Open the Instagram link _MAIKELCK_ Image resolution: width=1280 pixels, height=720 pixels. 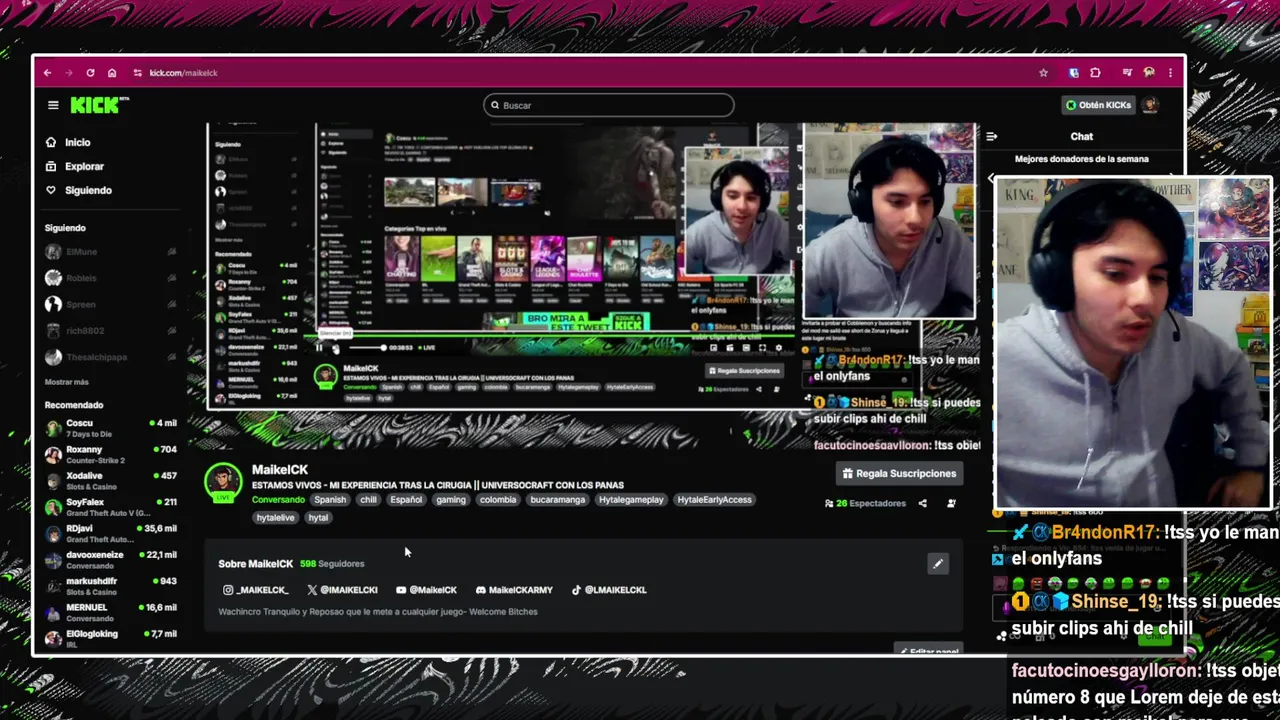pyautogui.click(x=256, y=590)
